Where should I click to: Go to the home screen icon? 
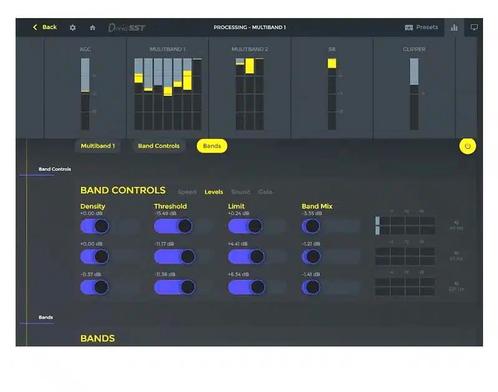pos(93,28)
